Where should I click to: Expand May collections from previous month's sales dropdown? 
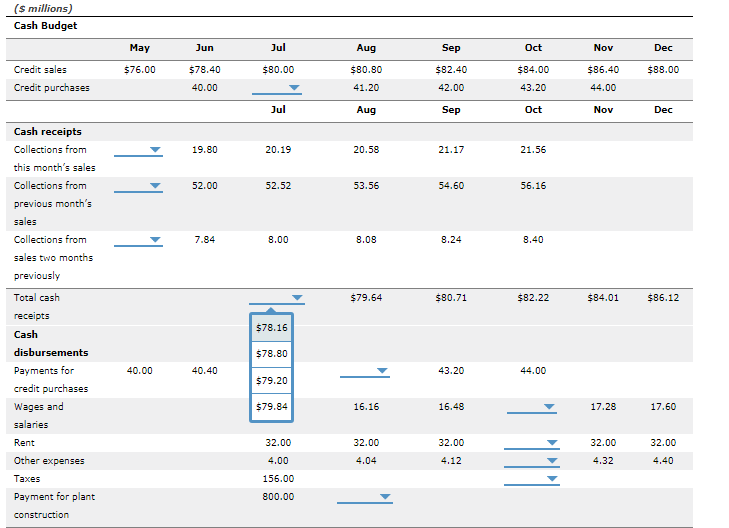coord(138,186)
